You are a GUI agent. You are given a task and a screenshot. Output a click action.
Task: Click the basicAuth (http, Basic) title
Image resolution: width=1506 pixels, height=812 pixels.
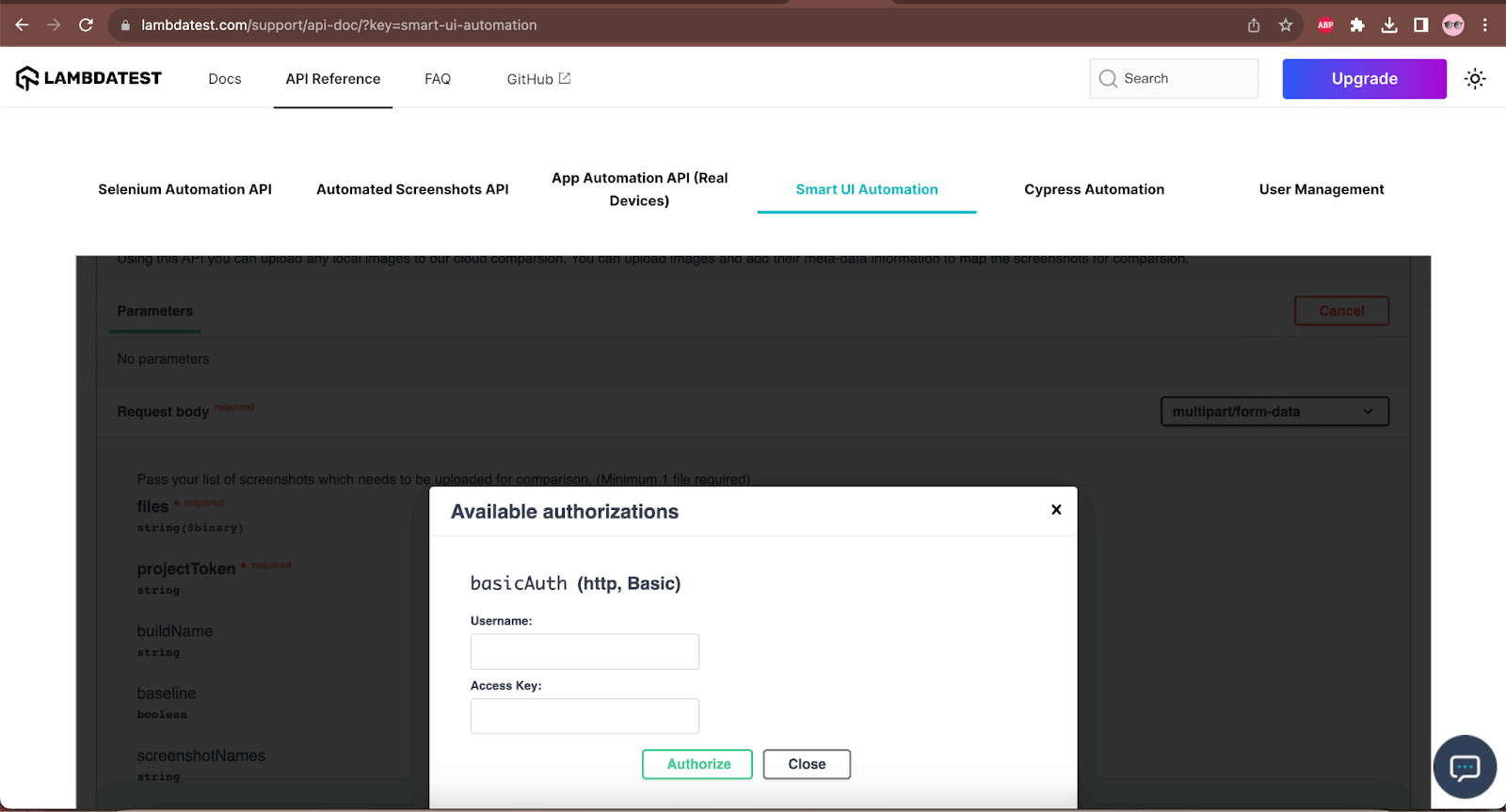pyautogui.click(x=575, y=583)
